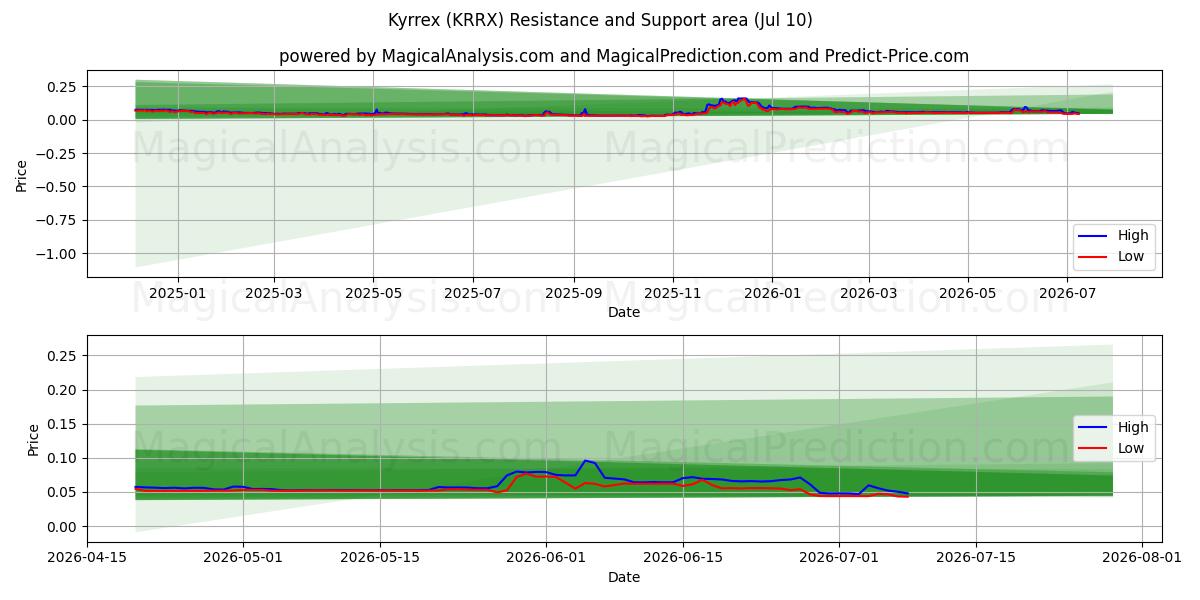
Task: Click the '2026-07-01' date tick label
Action: (x=839, y=558)
